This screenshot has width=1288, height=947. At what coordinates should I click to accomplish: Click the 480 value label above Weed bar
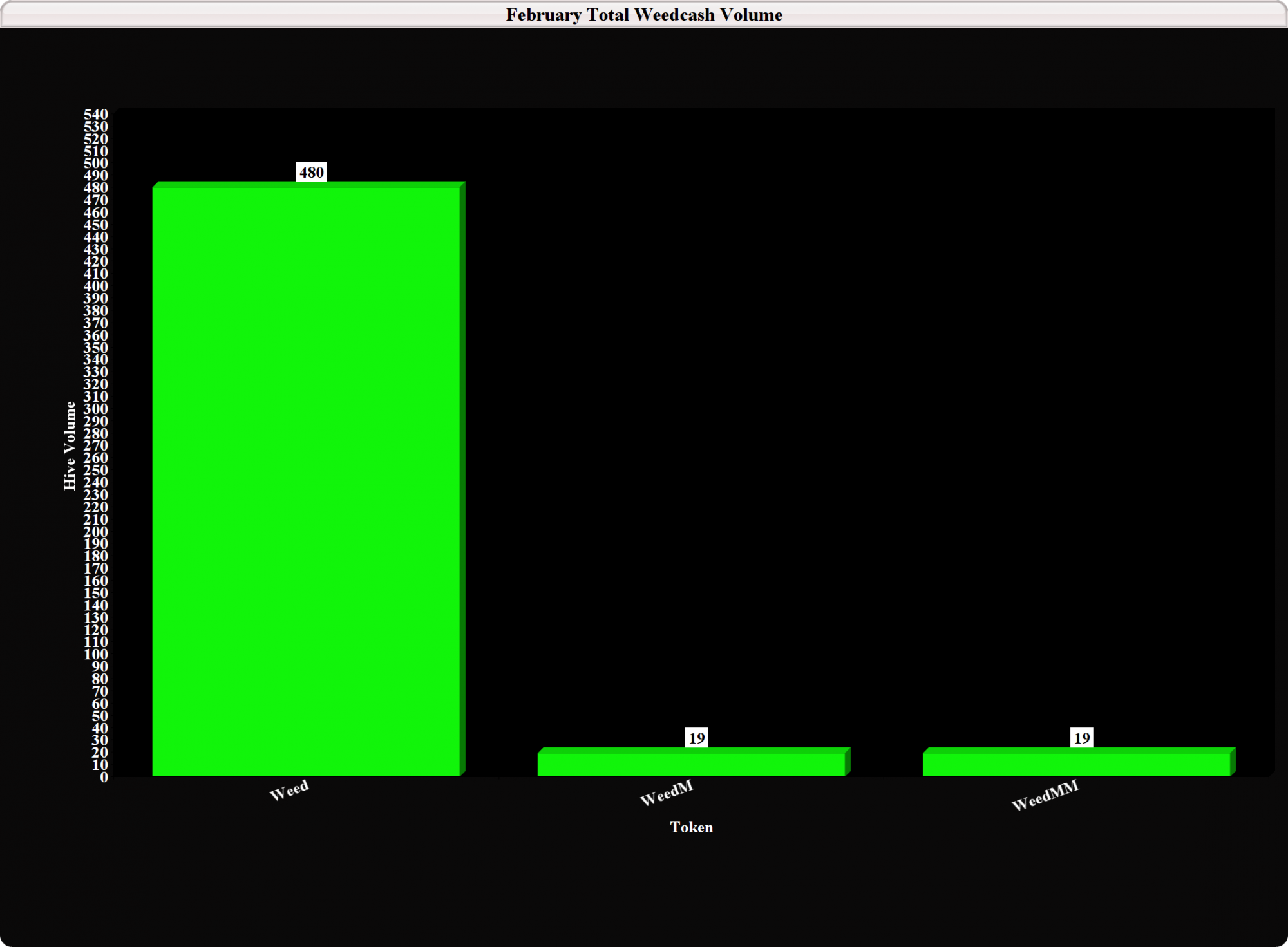click(x=312, y=172)
